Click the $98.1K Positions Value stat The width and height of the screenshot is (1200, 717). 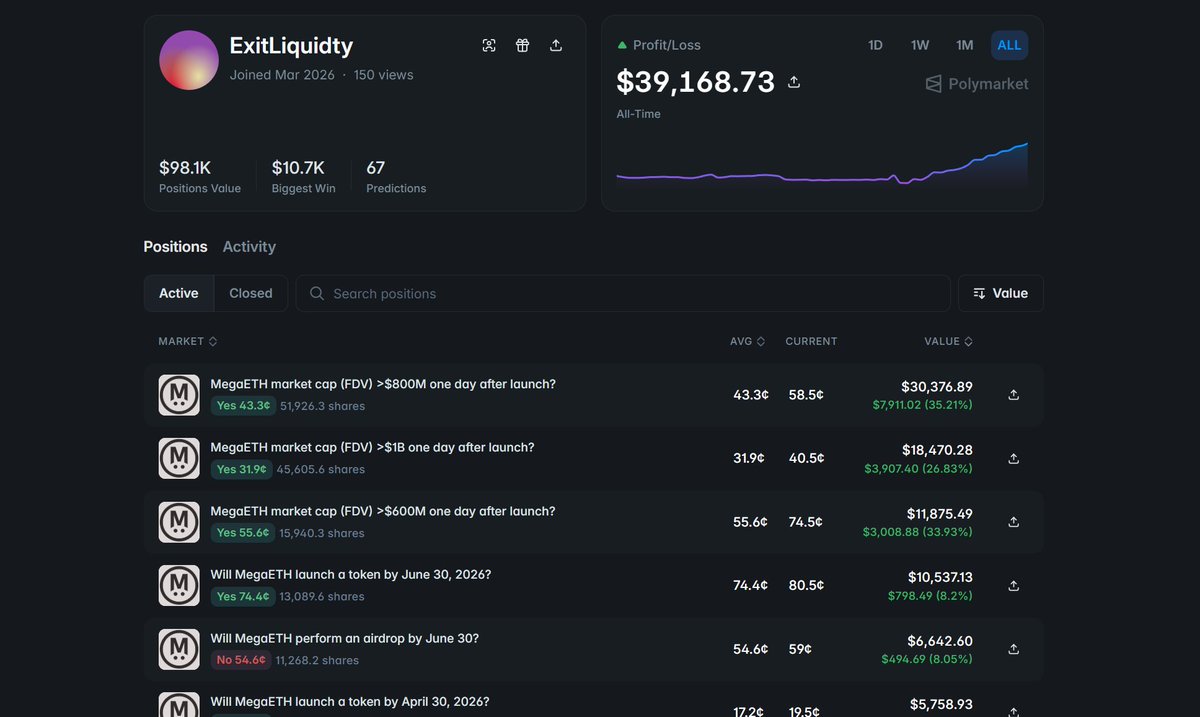200,176
